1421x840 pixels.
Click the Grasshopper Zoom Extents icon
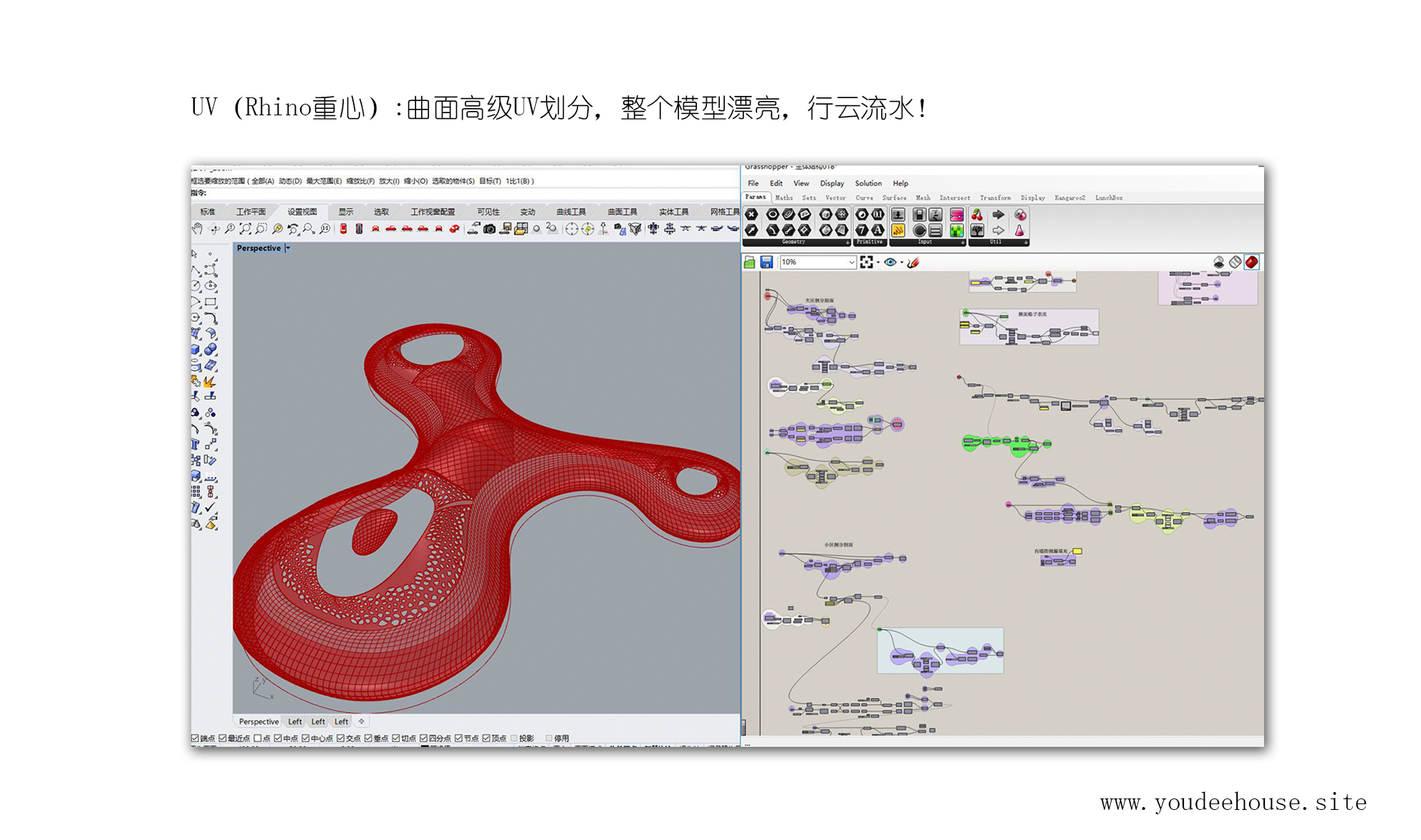[867, 262]
